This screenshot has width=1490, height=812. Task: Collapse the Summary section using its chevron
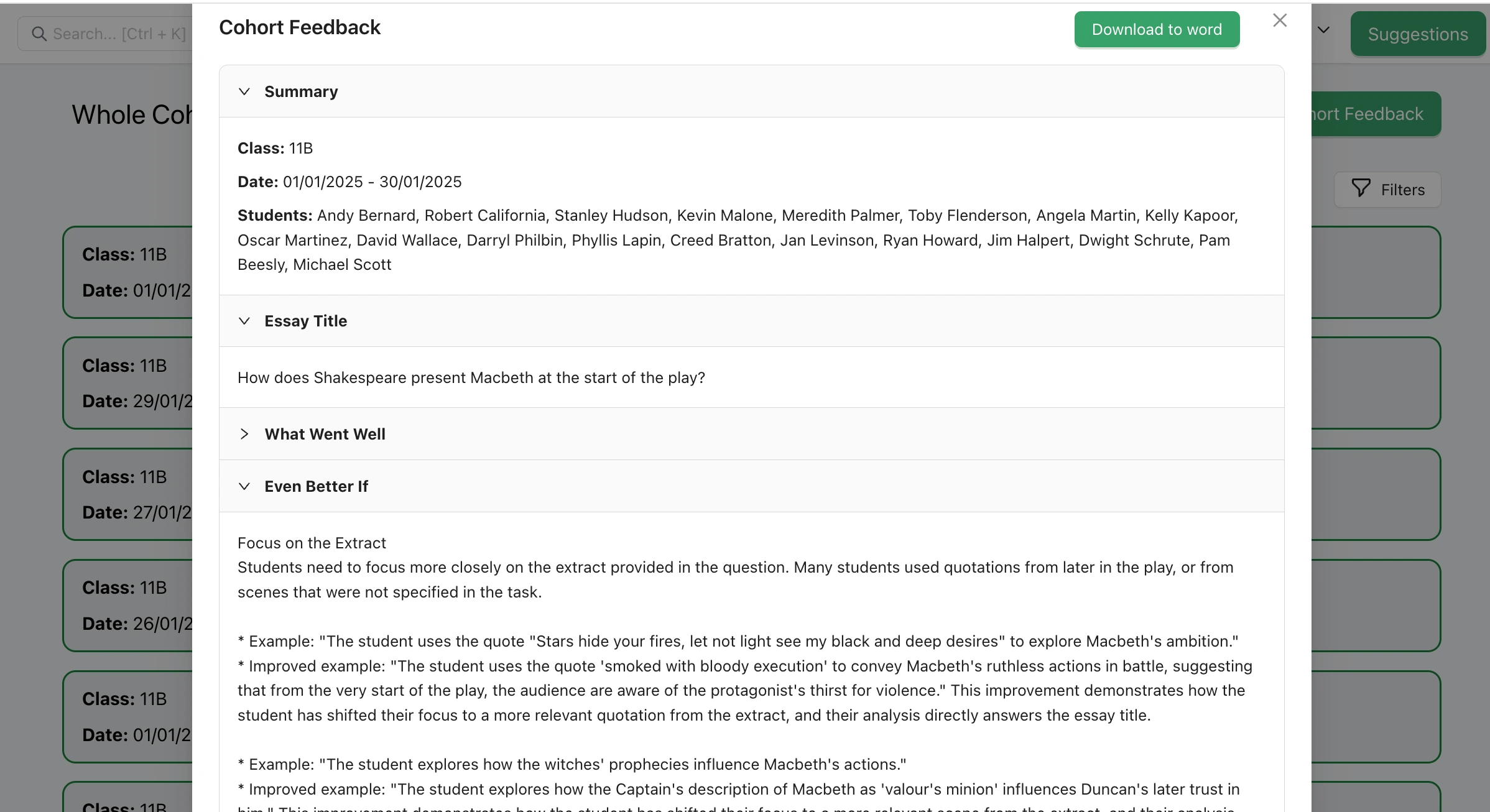[244, 92]
